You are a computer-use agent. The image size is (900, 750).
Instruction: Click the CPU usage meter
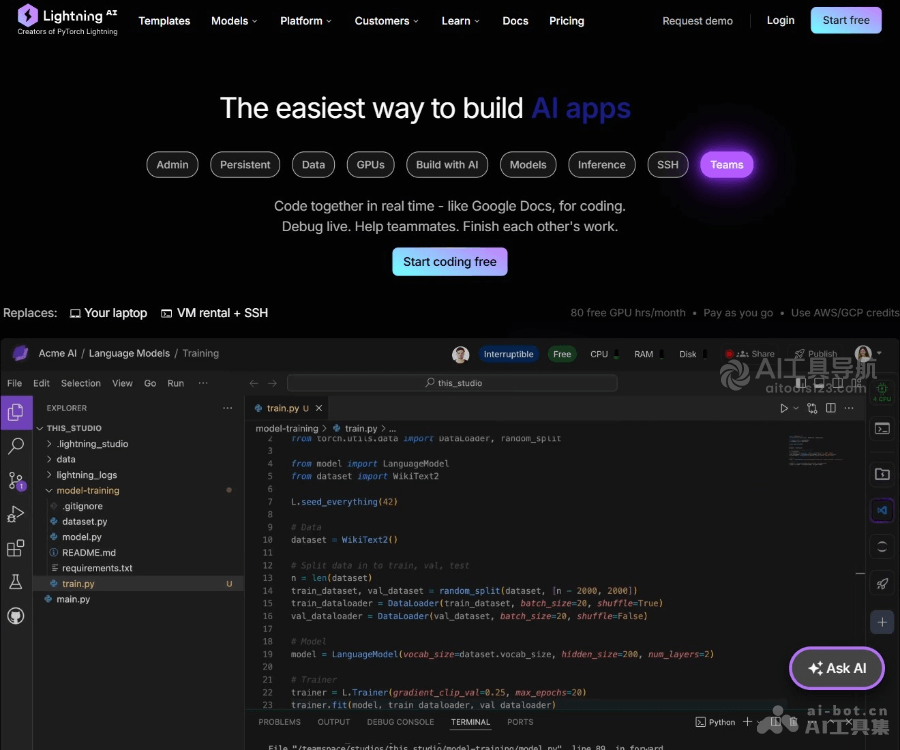(604, 354)
